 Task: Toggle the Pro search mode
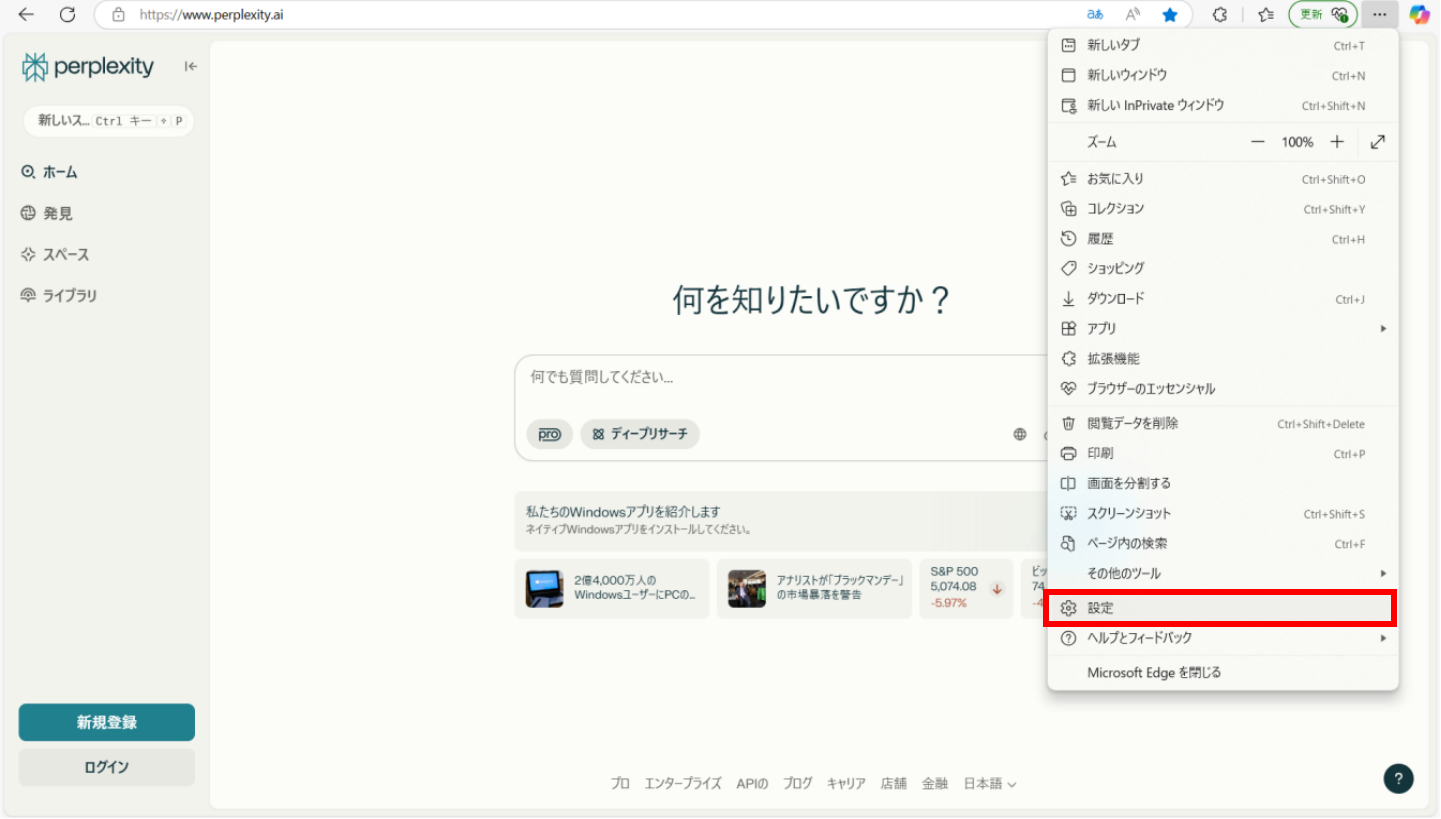[x=549, y=434]
